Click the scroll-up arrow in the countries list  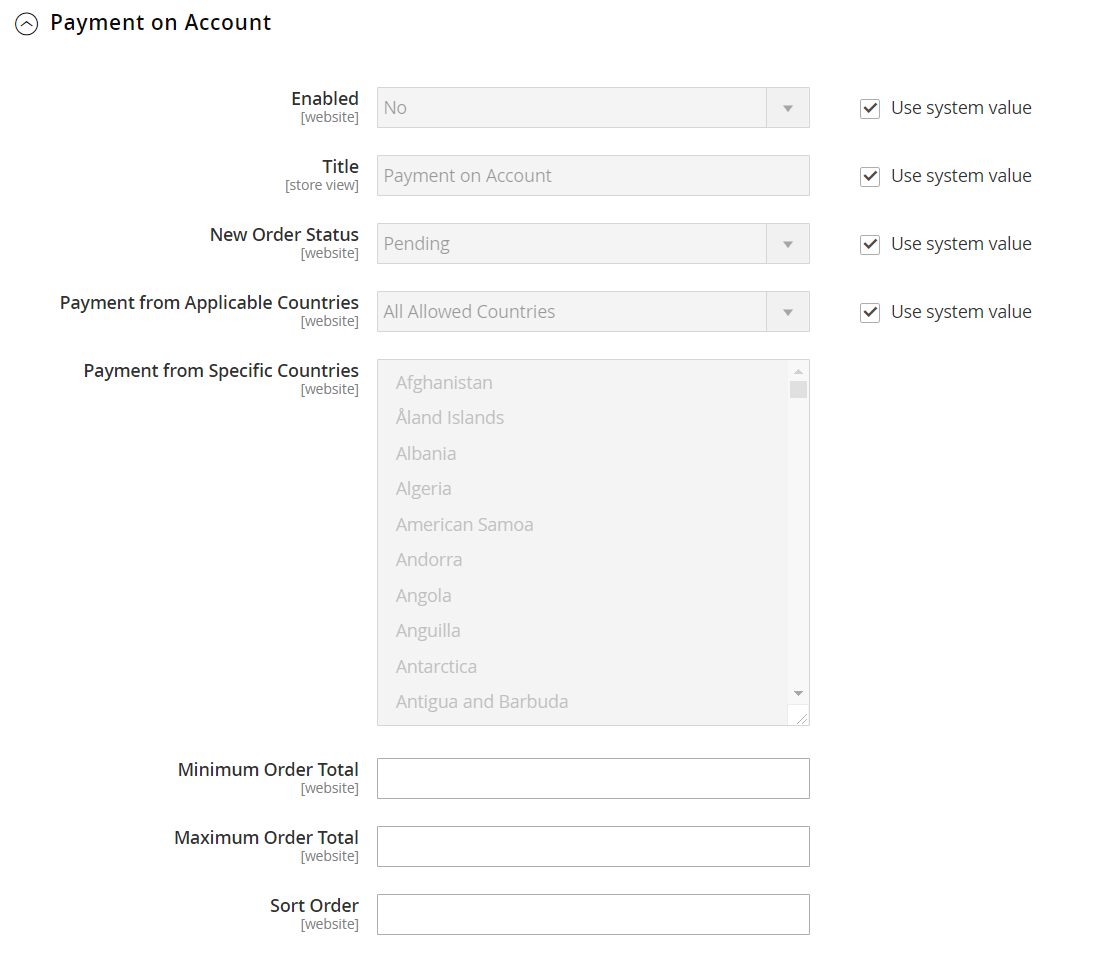797,369
